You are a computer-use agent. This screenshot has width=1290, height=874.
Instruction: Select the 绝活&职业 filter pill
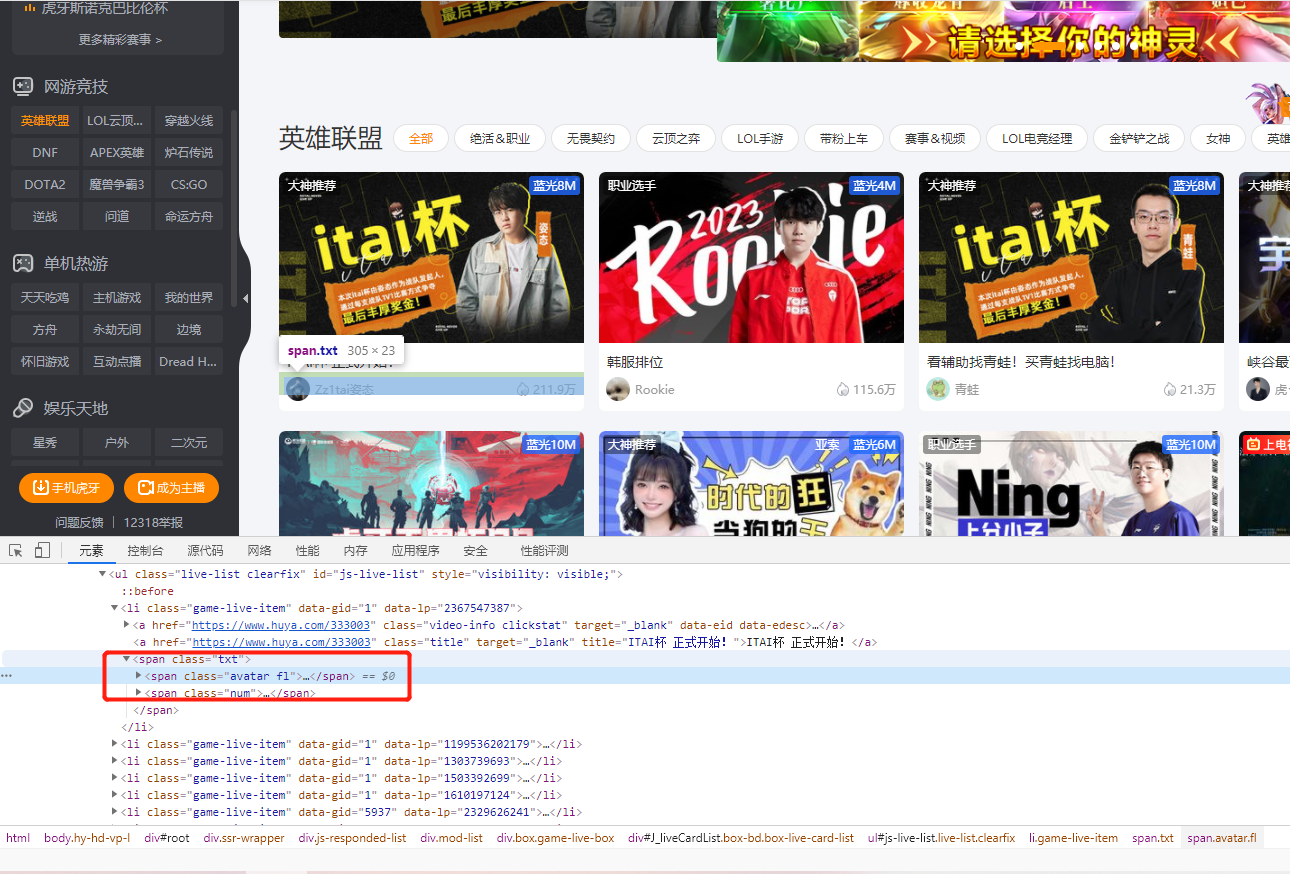(x=500, y=138)
